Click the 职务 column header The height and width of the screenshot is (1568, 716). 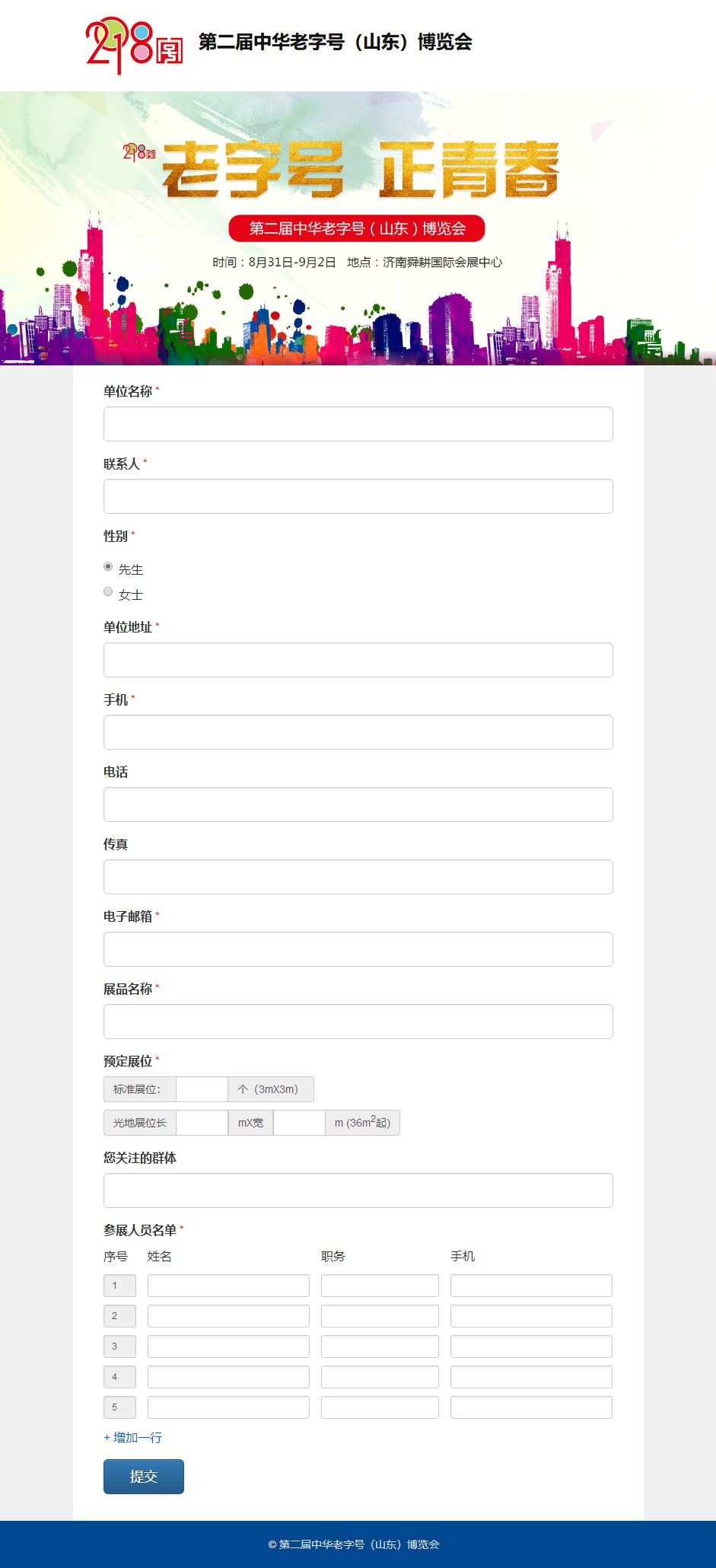click(x=333, y=1257)
